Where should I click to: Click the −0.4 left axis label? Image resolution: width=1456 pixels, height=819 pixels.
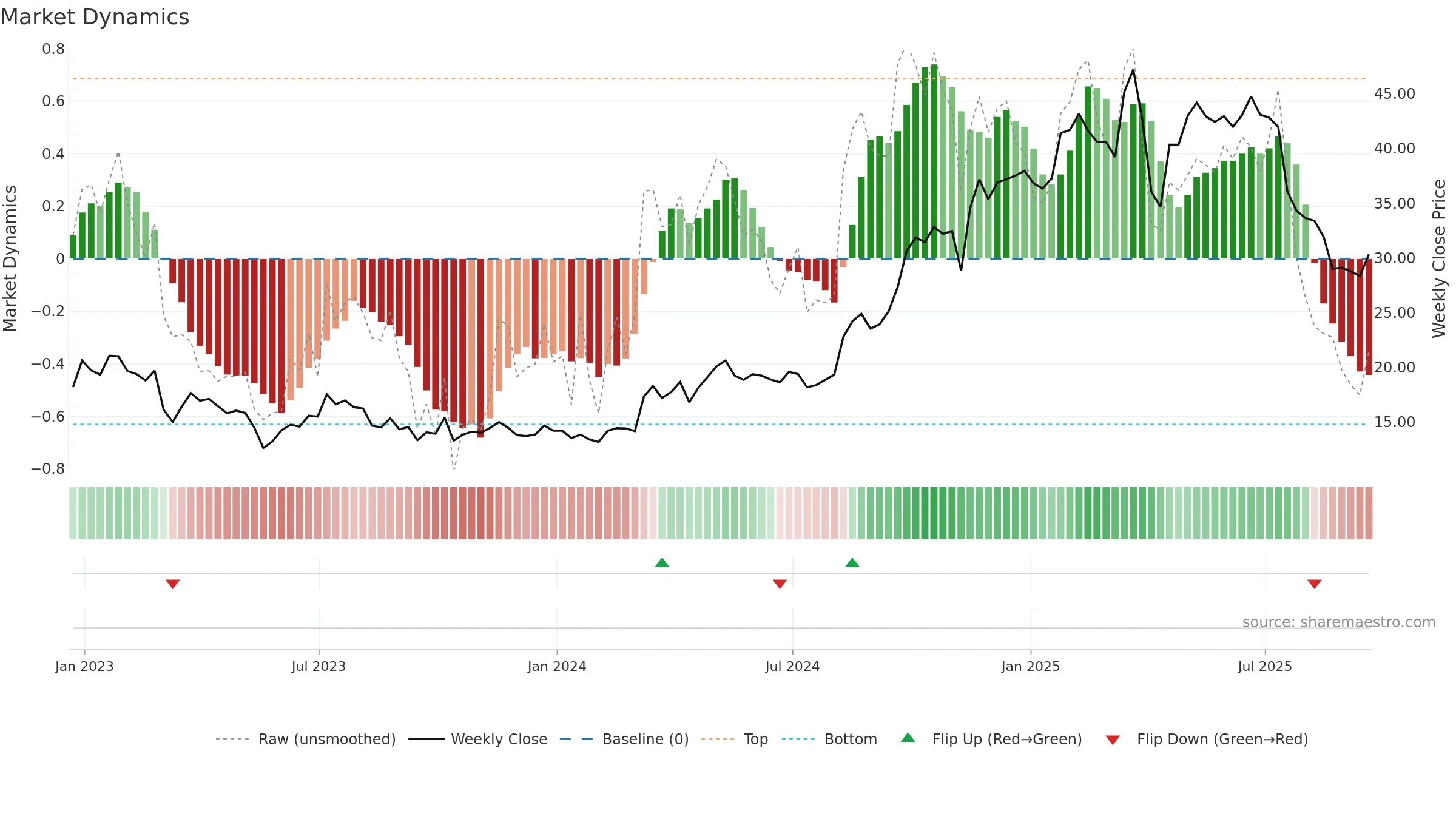pos(48,364)
